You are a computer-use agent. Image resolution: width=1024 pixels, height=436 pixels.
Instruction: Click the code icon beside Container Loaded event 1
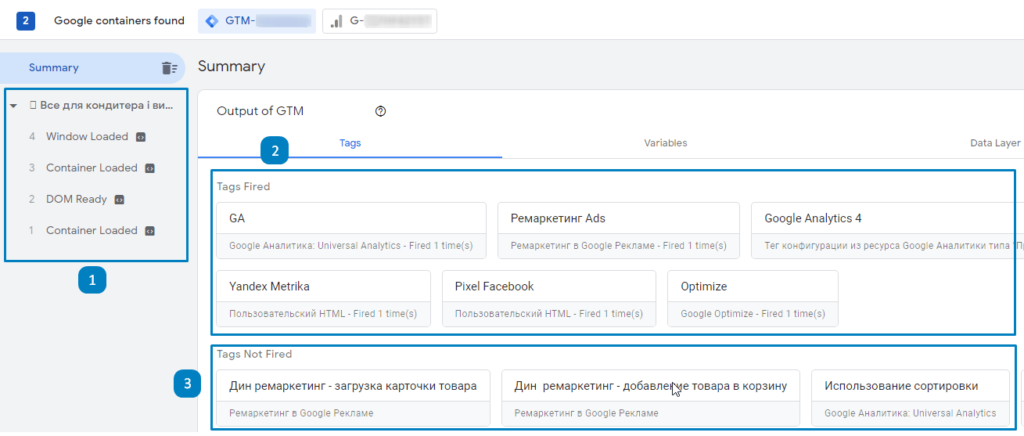[149, 231]
